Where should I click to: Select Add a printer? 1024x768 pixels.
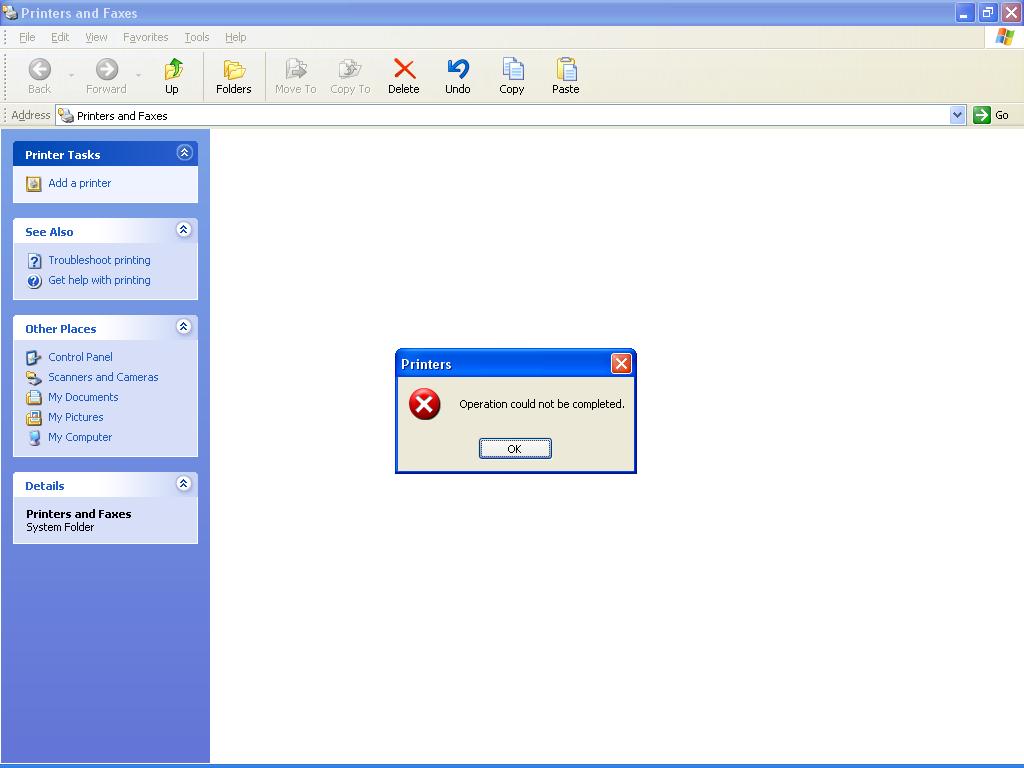point(79,183)
